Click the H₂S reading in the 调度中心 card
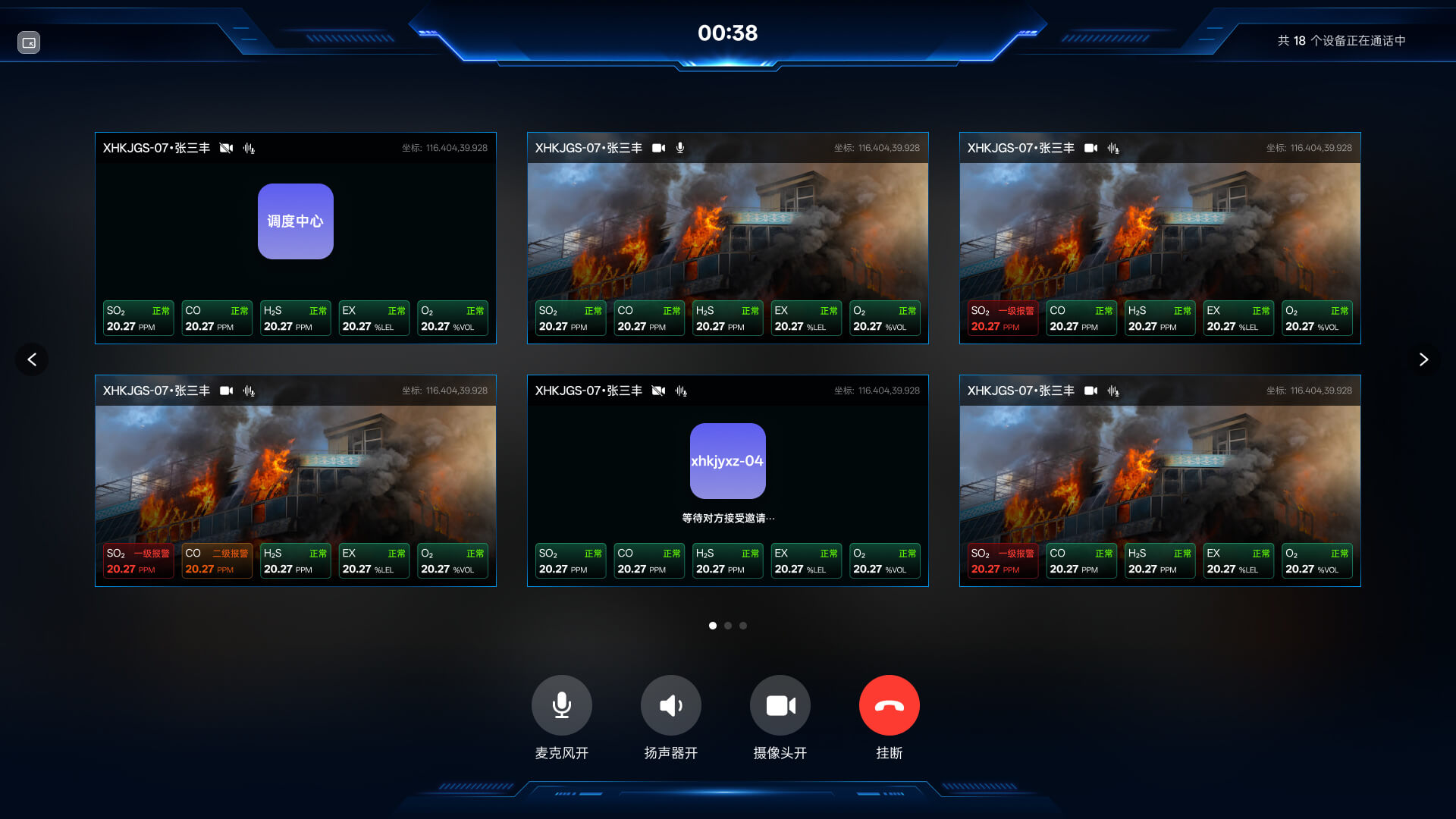1456x819 pixels. pos(296,318)
